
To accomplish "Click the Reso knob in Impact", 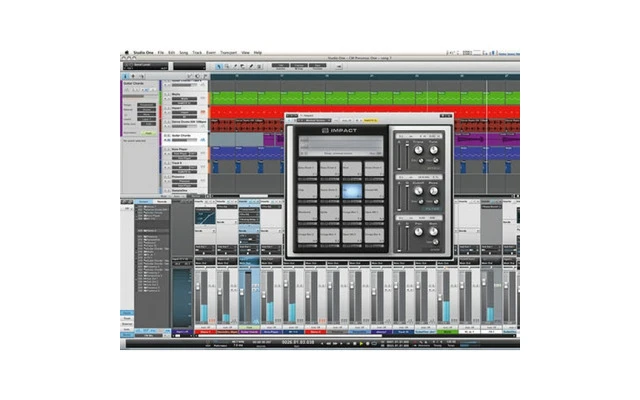I will [x=433, y=191].
